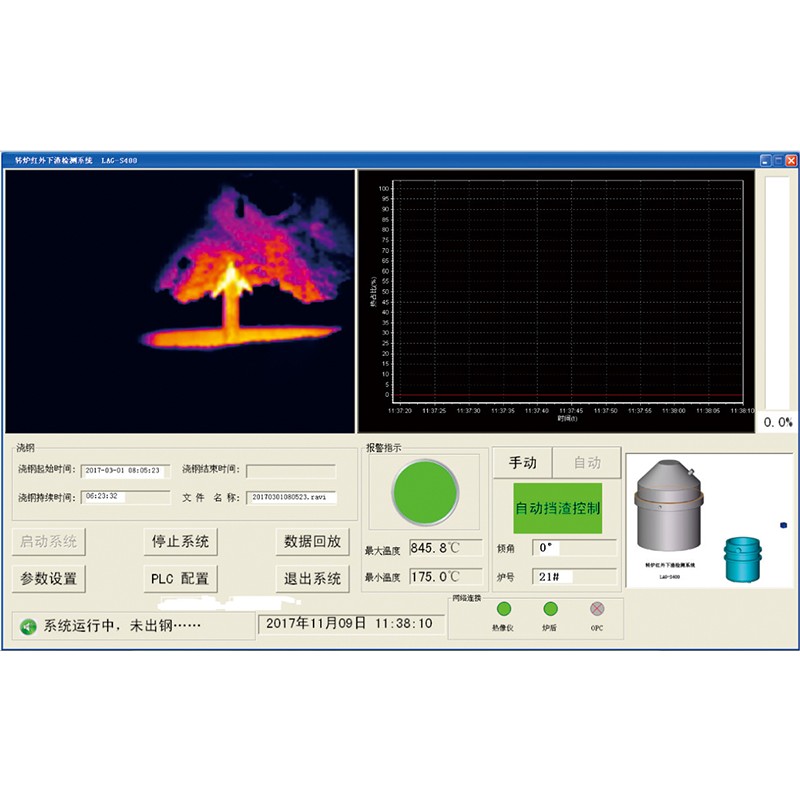Click the cyan ladle model
800x800 pixels.
(743, 560)
